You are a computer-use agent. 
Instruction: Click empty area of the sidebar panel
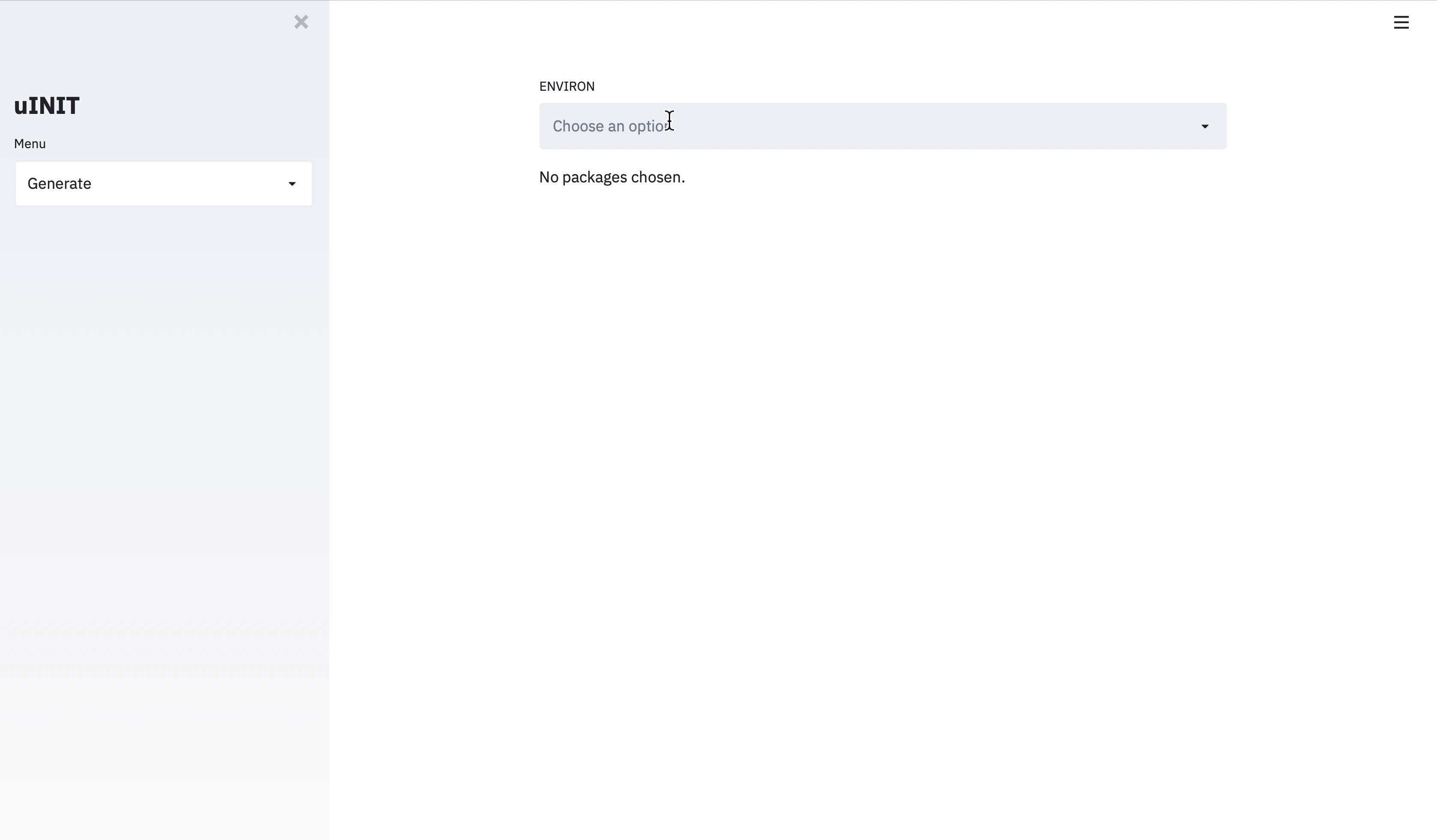pos(164,456)
